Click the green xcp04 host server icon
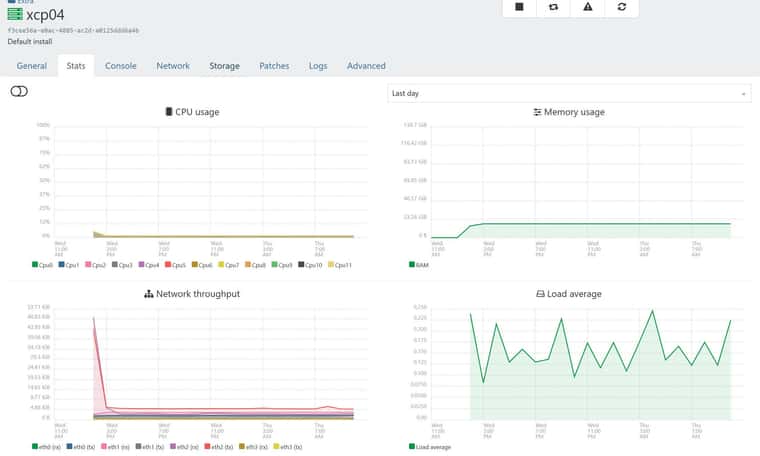 15,14
